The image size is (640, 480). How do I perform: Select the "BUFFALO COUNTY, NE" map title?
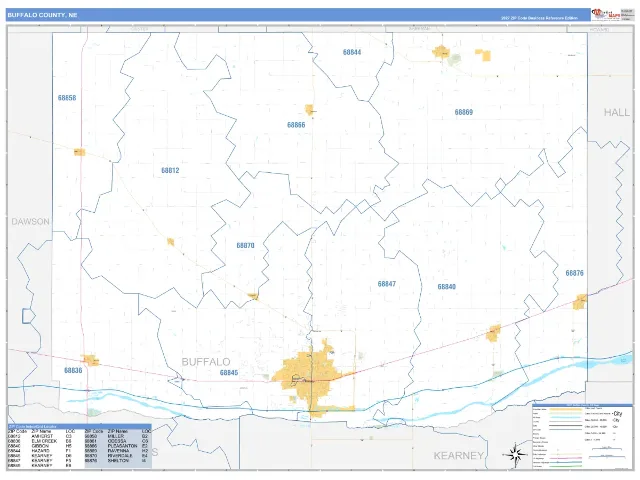[42, 15]
